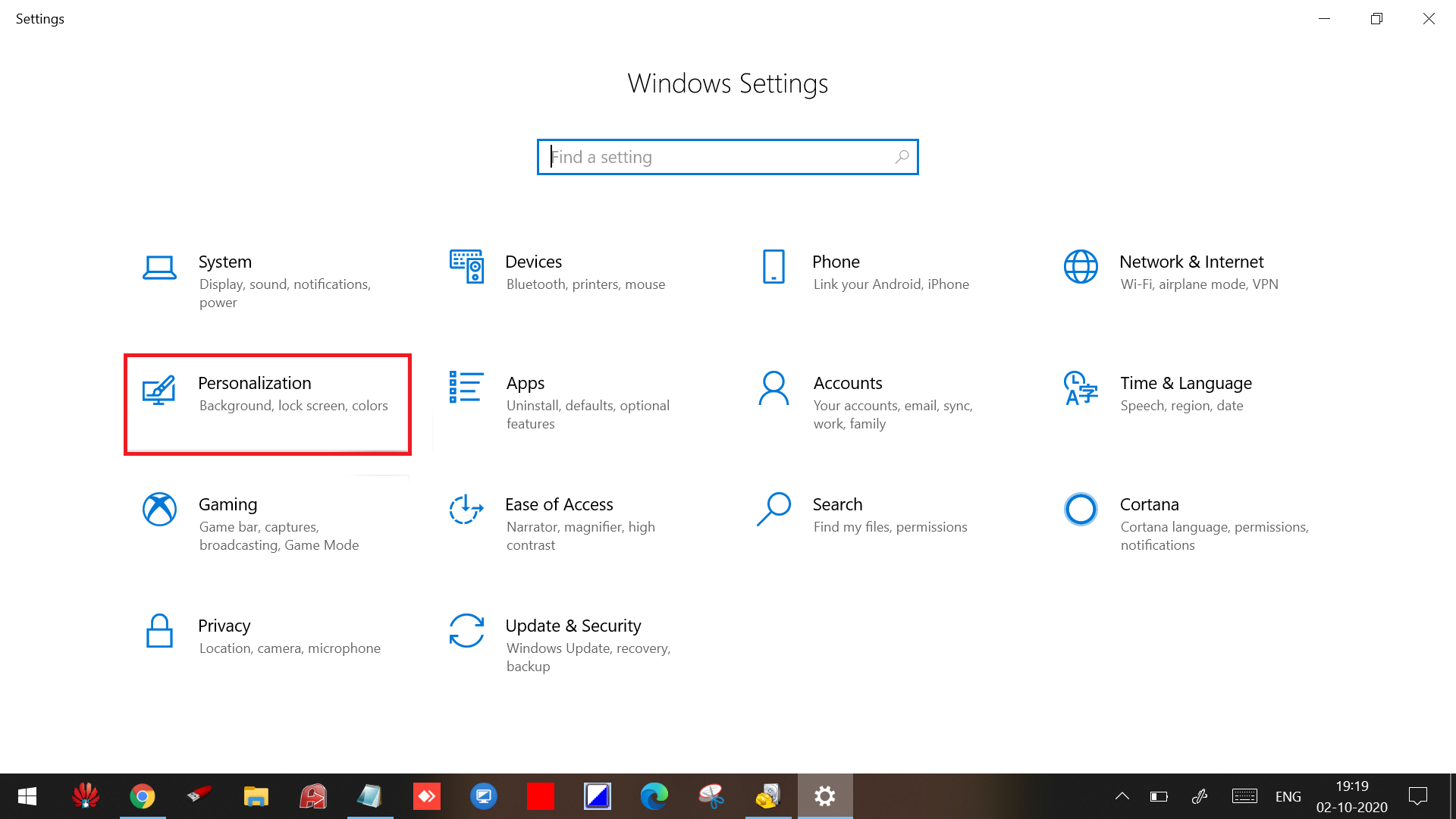The height and width of the screenshot is (819, 1456).
Task: Click the taskbar Settings gear icon
Action: pos(825,796)
